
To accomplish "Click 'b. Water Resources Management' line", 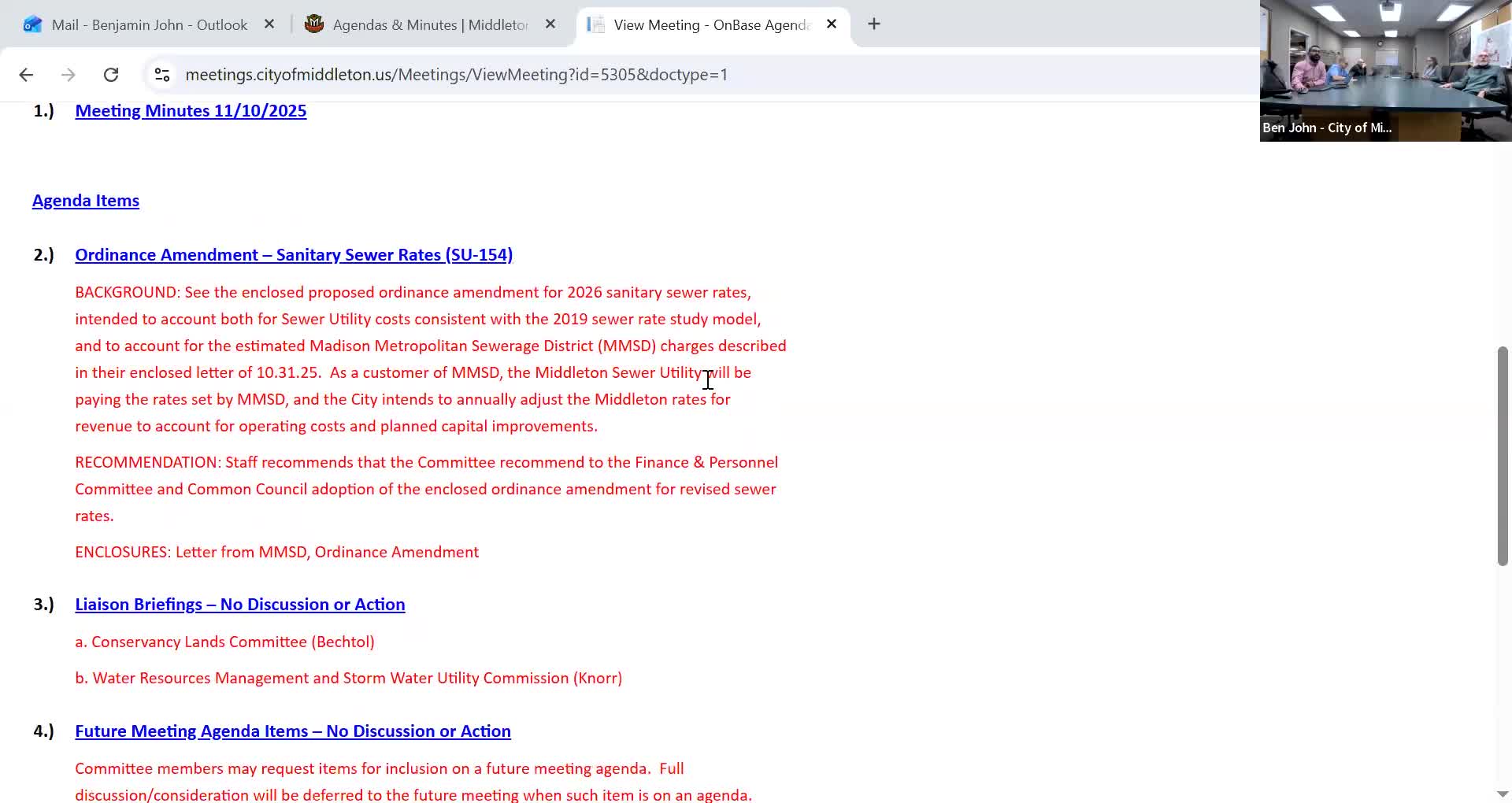I will (x=349, y=679).
